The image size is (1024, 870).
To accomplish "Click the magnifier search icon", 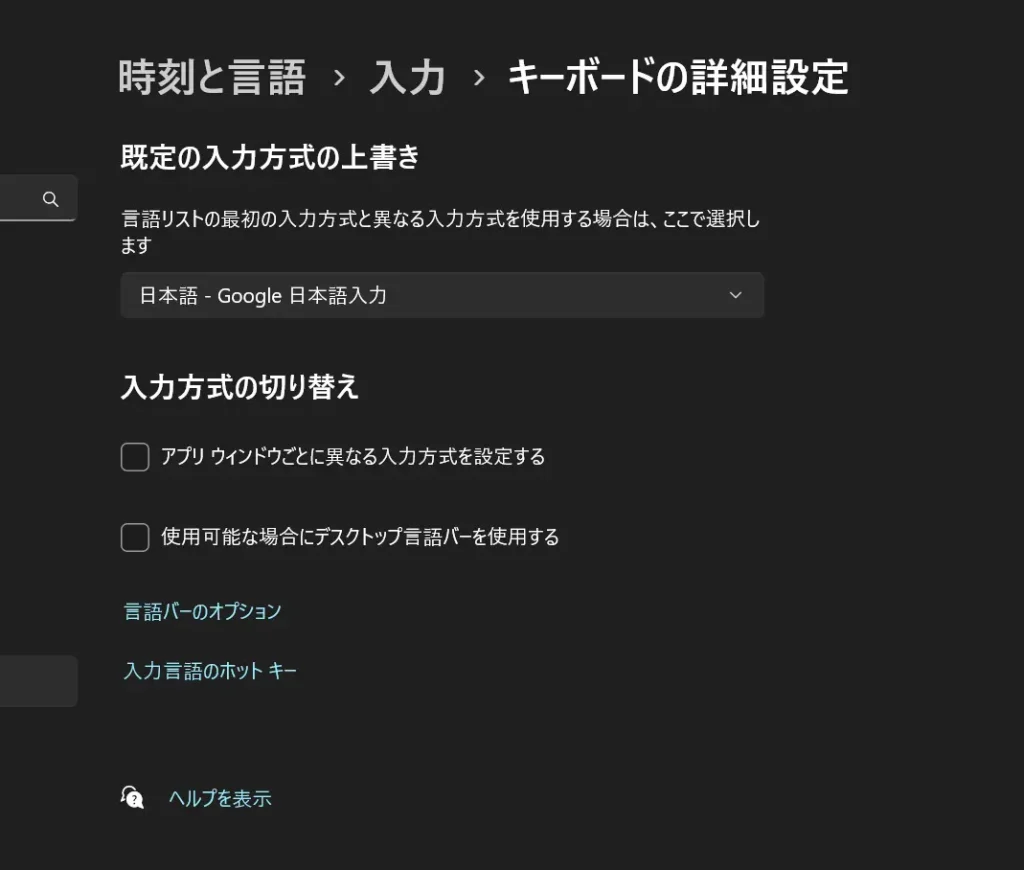I will pyautogui.click(x=50, y=199).
